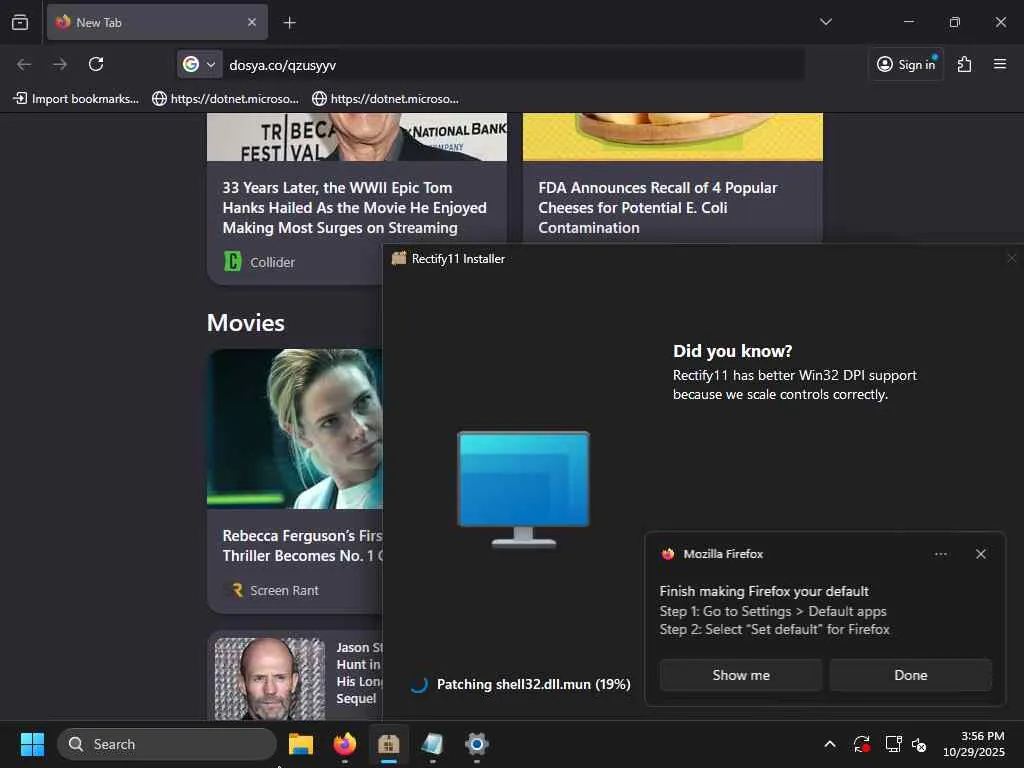Screen dimensions: 1024x768
Task: Click the Sign in account button
Action: (x=906, y=64)
